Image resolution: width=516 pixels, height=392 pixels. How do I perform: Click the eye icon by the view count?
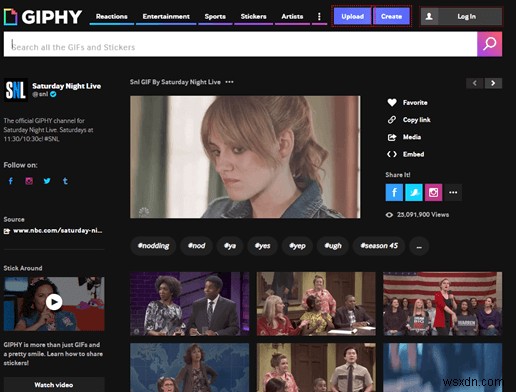pyautogui.click(x=389, y=215)
